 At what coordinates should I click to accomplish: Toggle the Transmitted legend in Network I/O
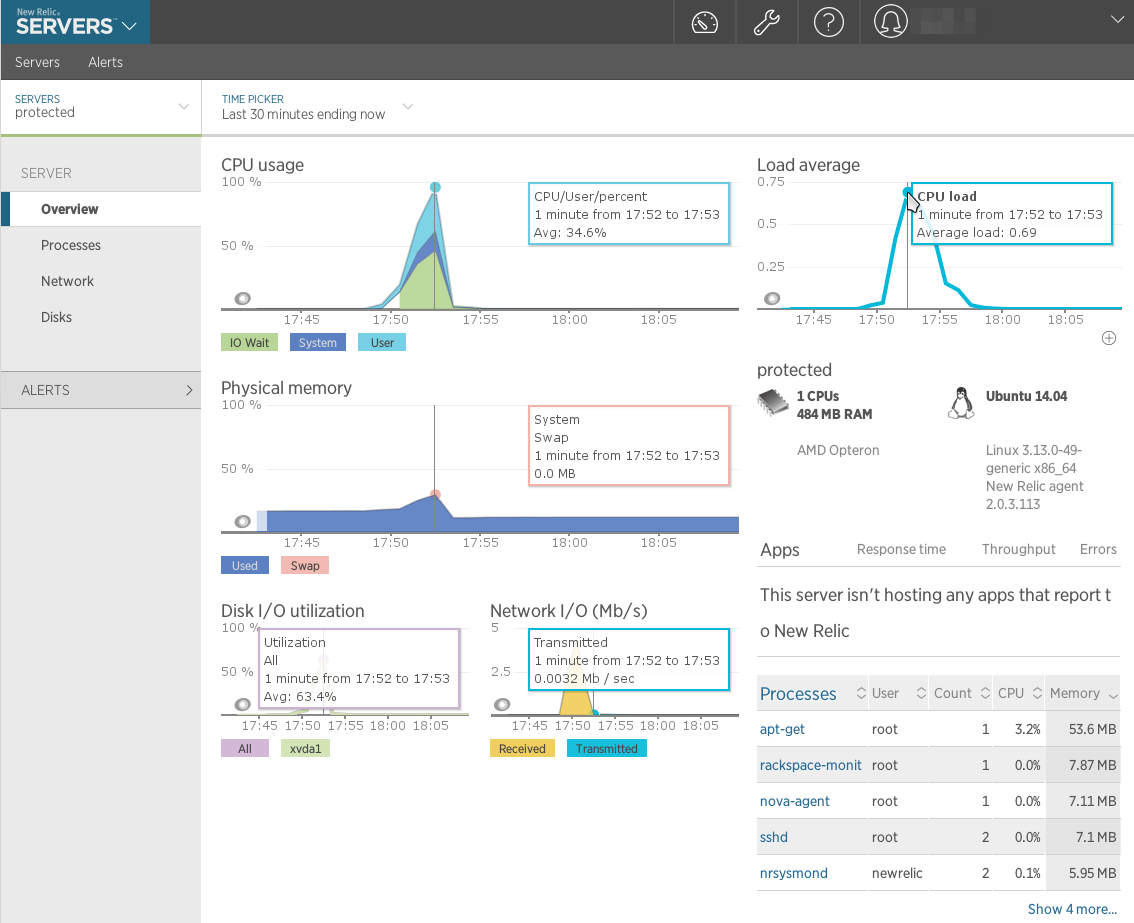(x=607, y=749)
